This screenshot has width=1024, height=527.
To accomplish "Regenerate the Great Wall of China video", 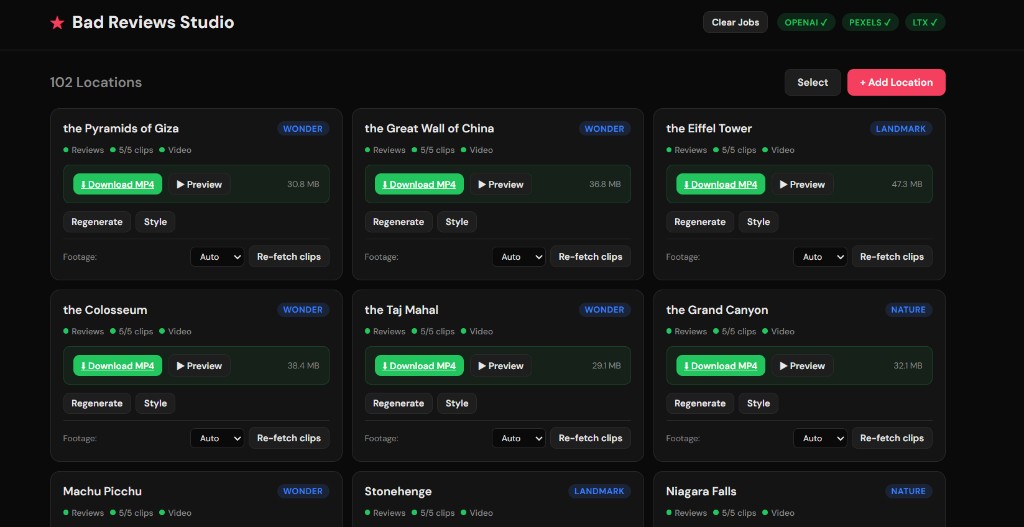I will click(398, 222).
